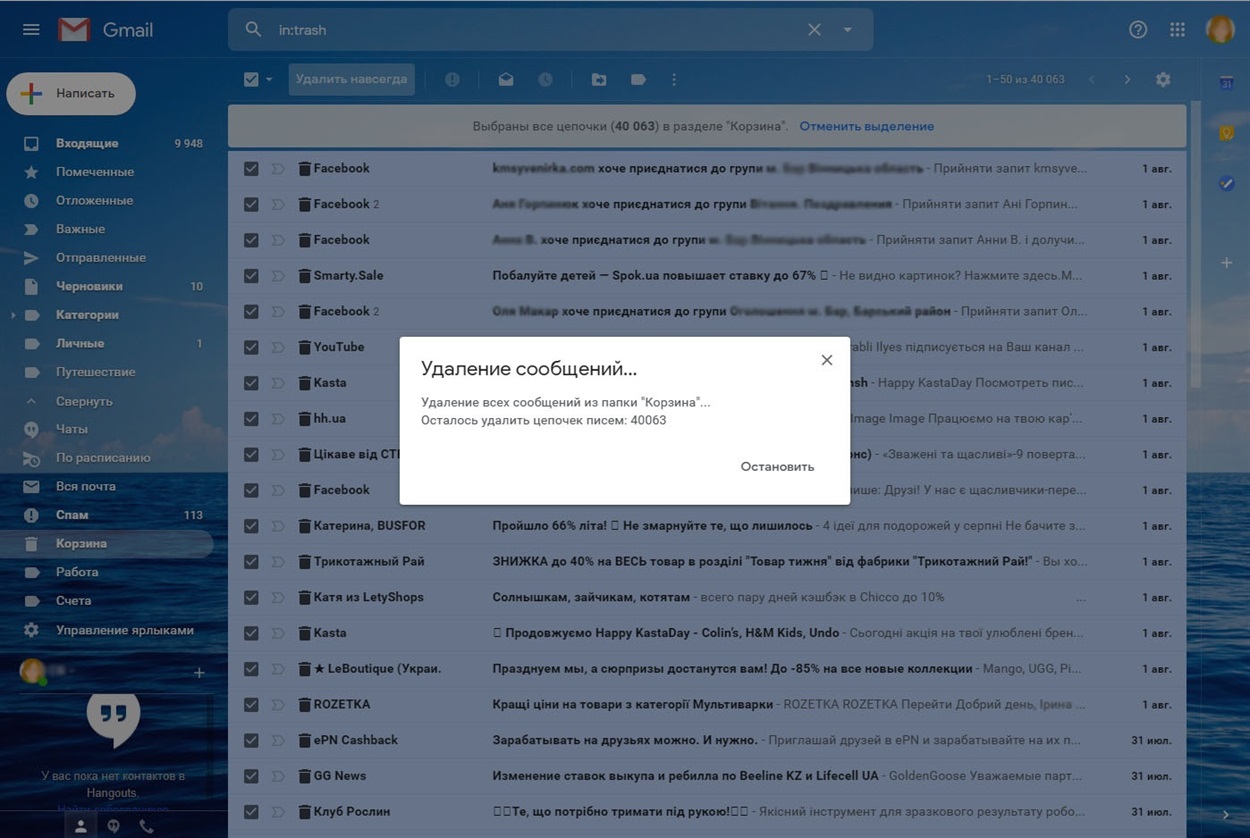This screenshot has height=838, width=1250.
Task: Uncheck the Трикотажный Рай email checkbox
Action: coord(251,562)
